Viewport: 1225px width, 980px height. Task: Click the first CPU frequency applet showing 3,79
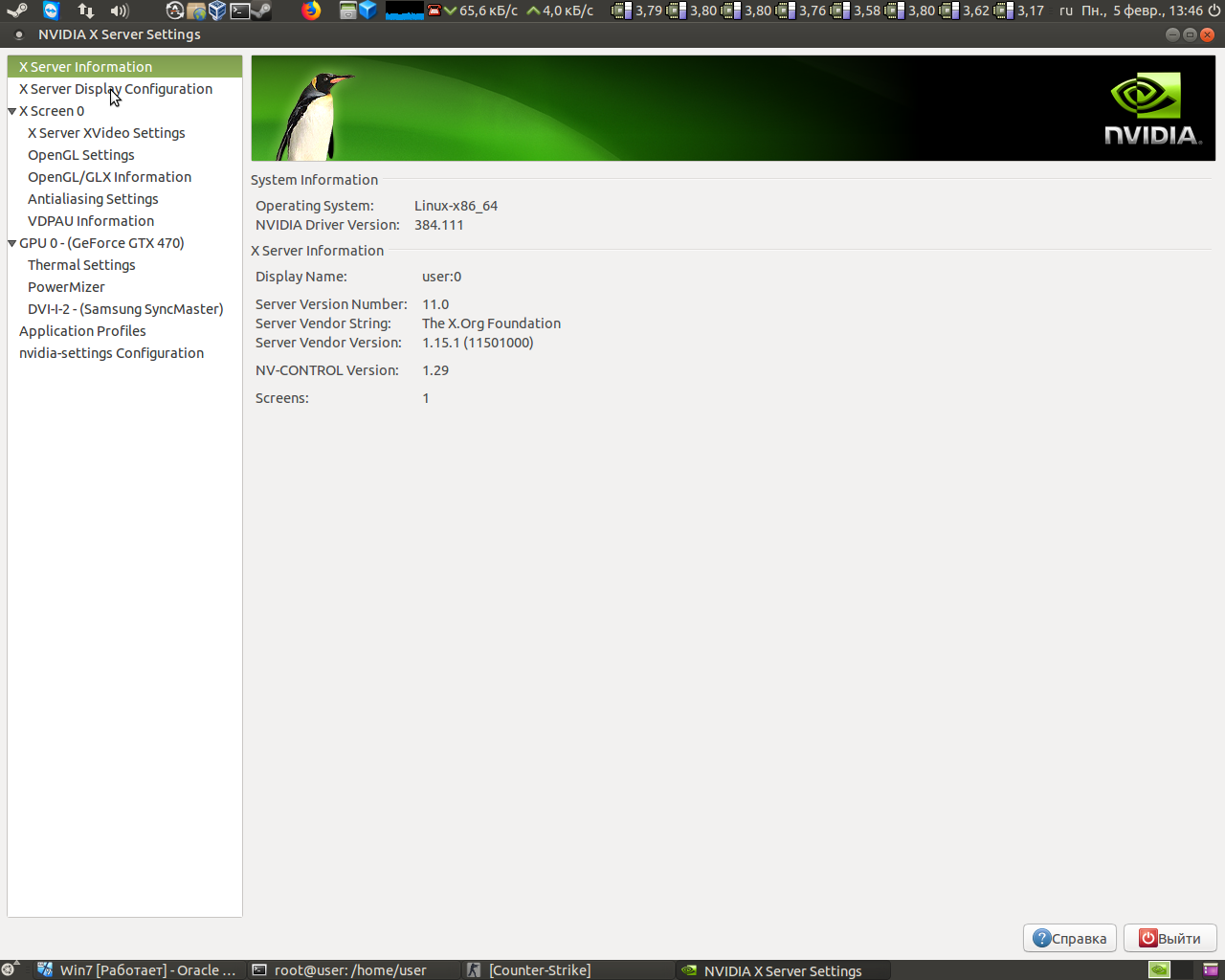(637, 11)
